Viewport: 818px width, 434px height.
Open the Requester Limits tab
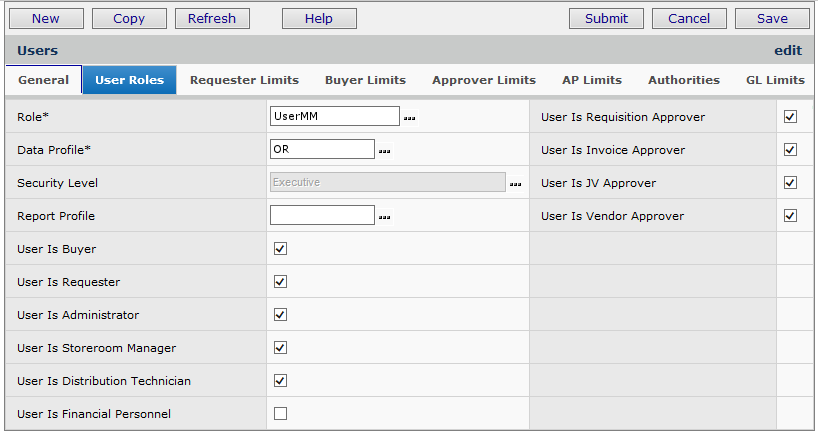244,80
